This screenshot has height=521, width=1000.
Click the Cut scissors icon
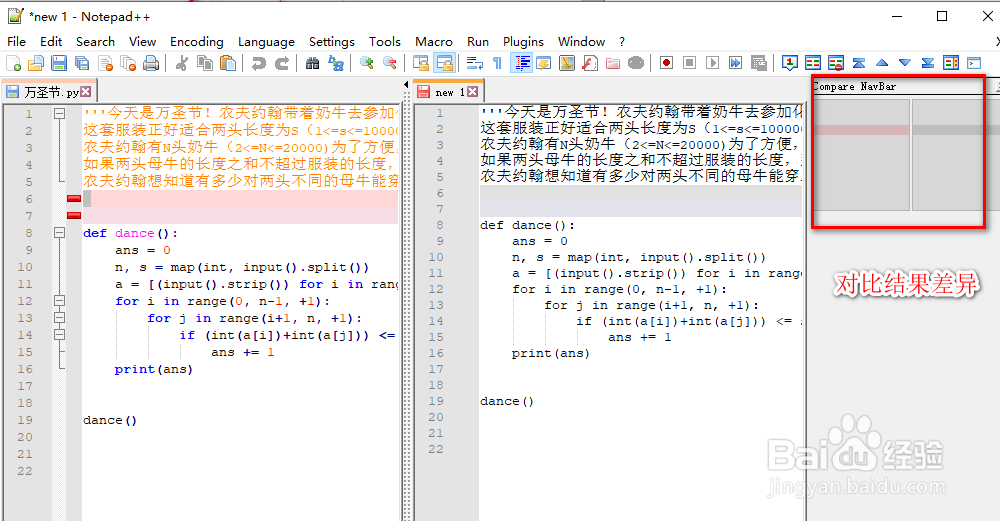pyautogui.click(x=182, y=62)
